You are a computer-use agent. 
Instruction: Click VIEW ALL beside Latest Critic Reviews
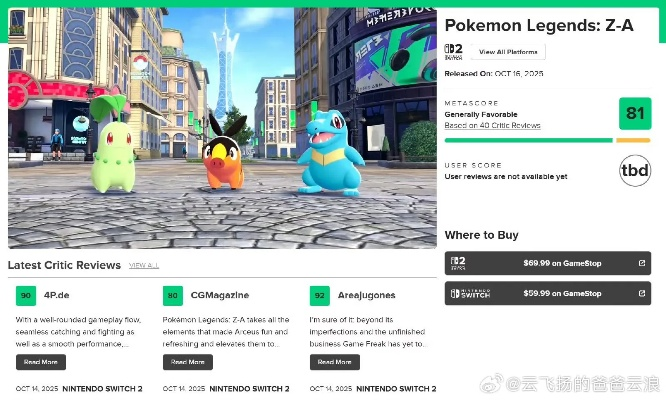pos(144,265)
